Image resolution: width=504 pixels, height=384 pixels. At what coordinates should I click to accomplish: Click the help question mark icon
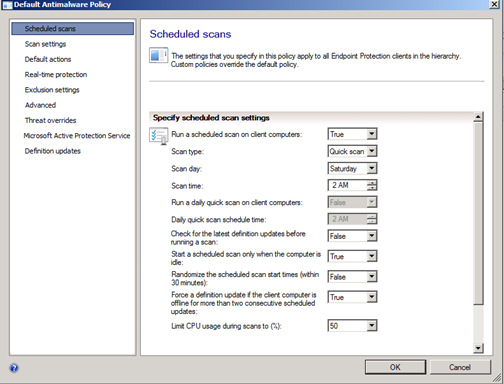click(x=14, y=368)
